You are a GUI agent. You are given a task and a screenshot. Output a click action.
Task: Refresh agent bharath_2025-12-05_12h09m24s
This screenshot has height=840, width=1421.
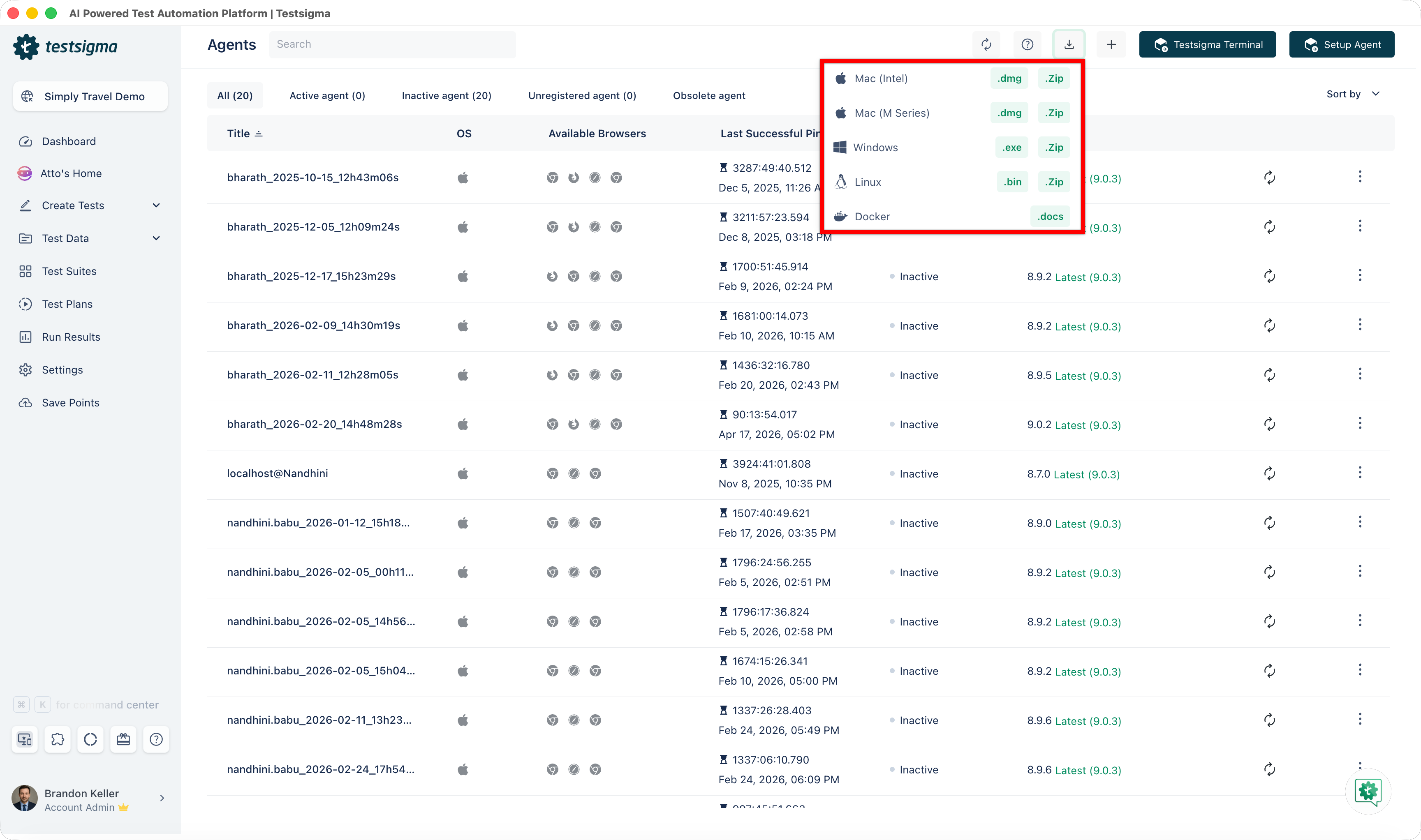point(1269,227)
